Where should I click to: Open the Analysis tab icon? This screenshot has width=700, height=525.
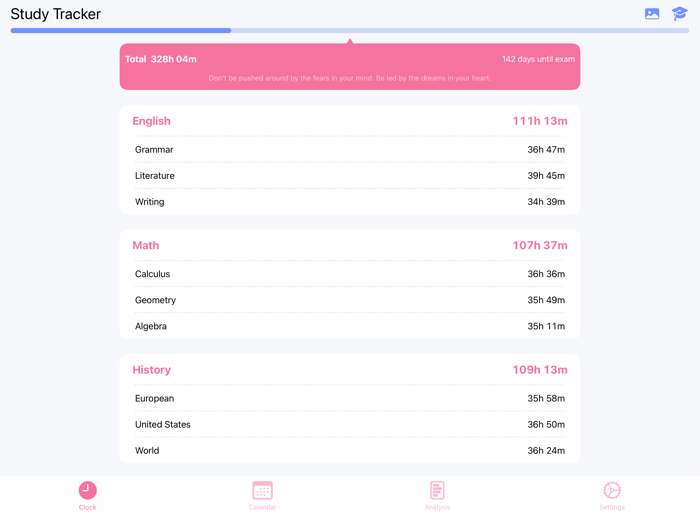(x=437, y=490)
